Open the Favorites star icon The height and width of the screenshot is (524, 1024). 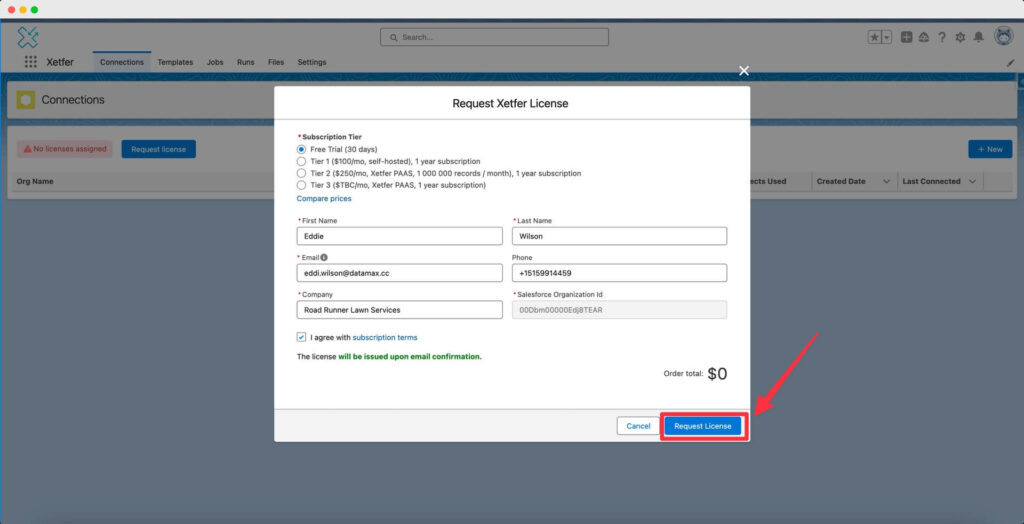point(874,37)
